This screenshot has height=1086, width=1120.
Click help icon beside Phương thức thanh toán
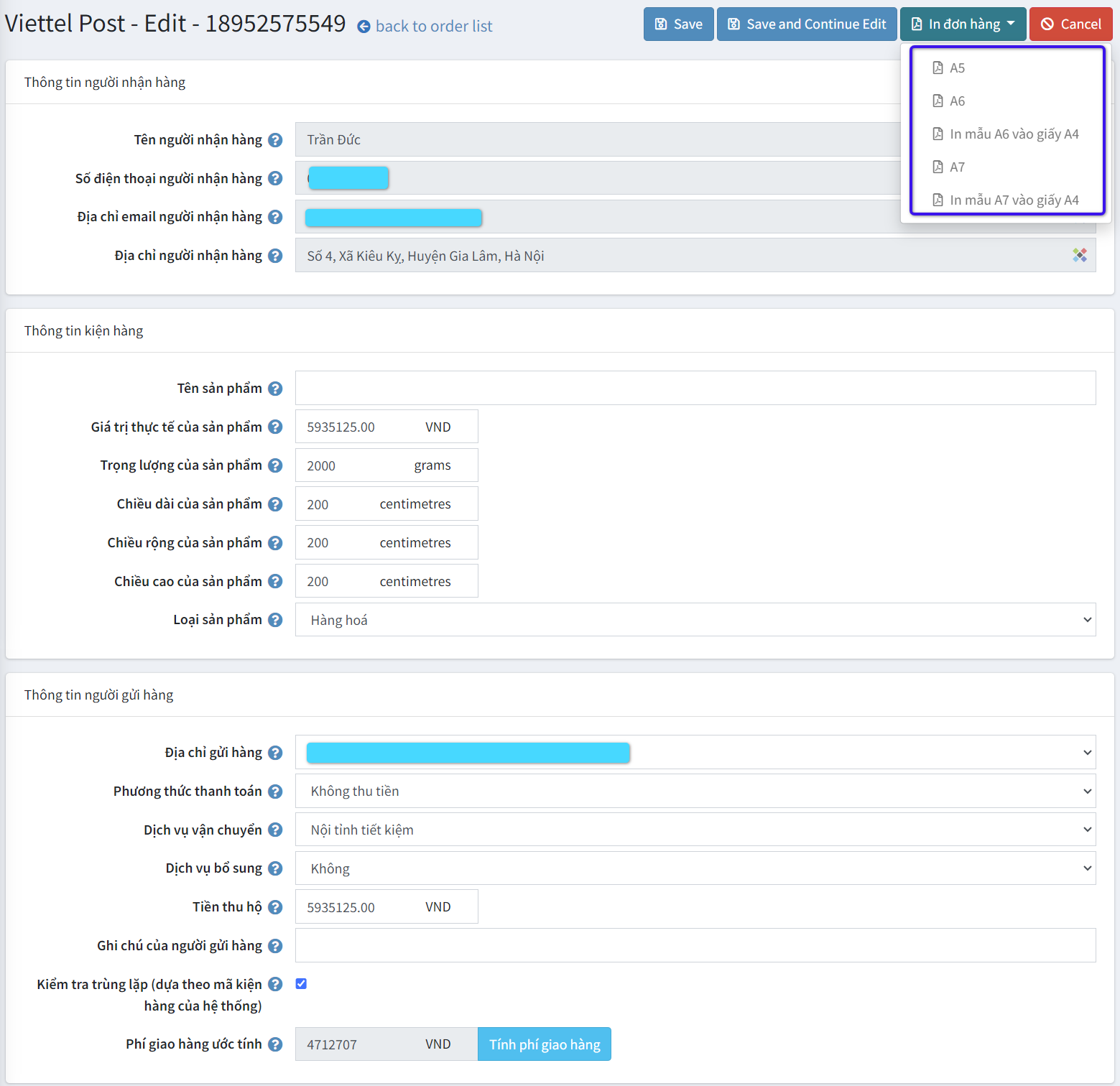pos(275,792)
